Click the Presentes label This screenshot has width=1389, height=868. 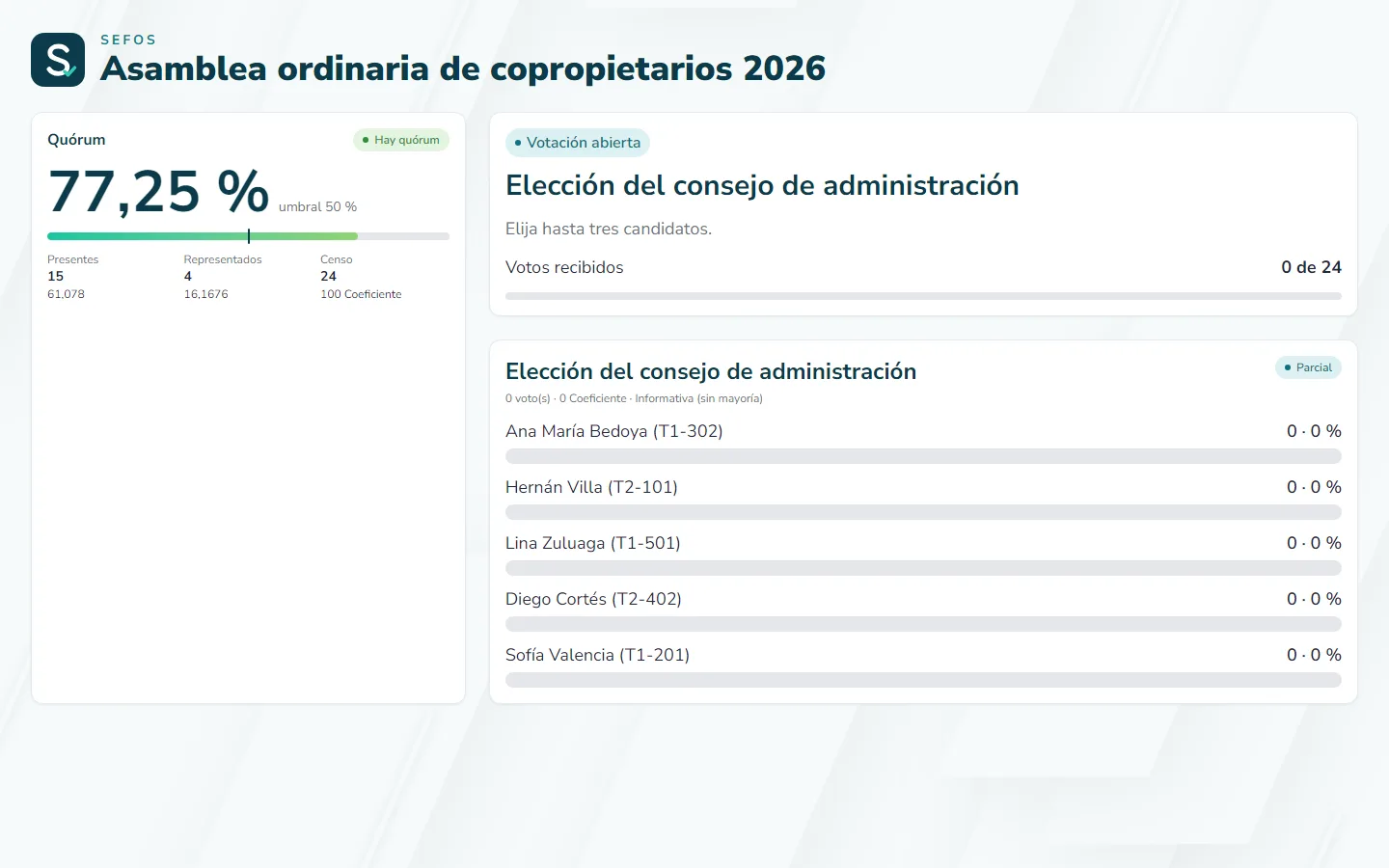(73, 259)
